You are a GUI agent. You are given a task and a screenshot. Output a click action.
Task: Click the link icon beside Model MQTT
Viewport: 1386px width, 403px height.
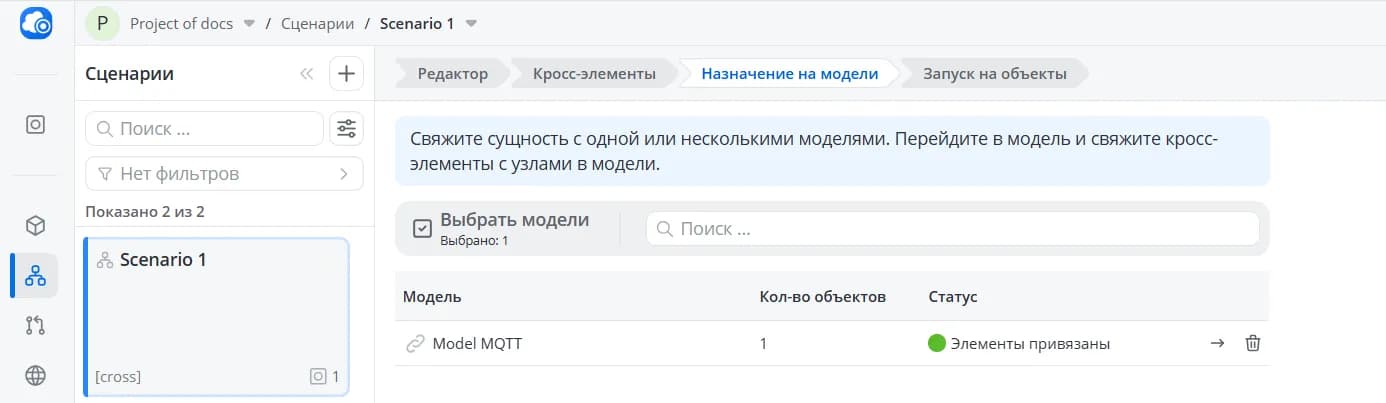415,344
